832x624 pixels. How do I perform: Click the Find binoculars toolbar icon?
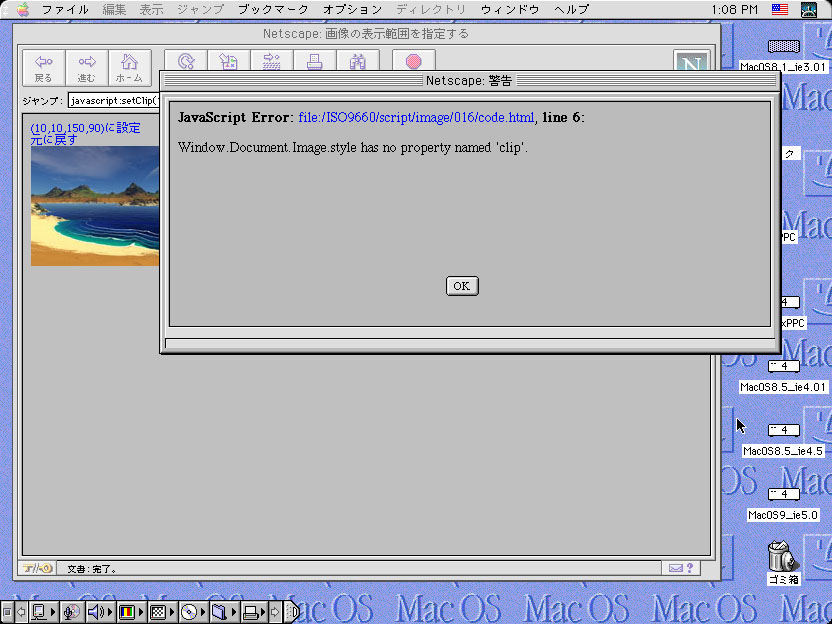click(x=358, y=62)
